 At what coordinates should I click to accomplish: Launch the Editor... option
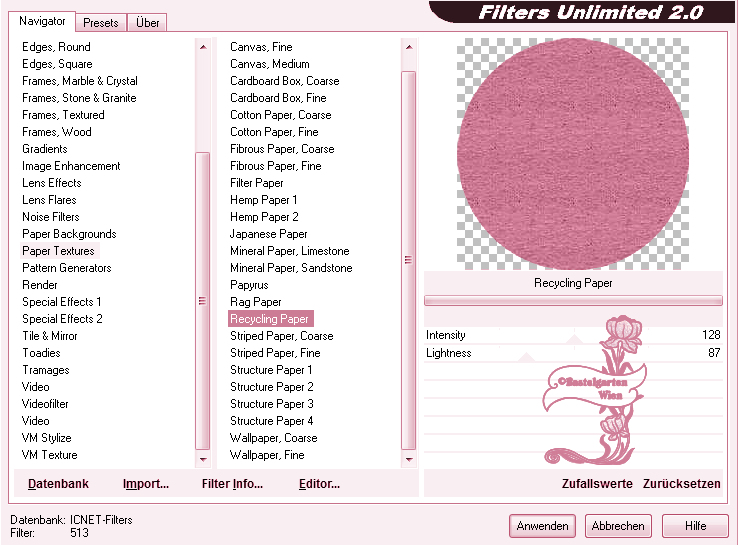click(x=319, y=484)
